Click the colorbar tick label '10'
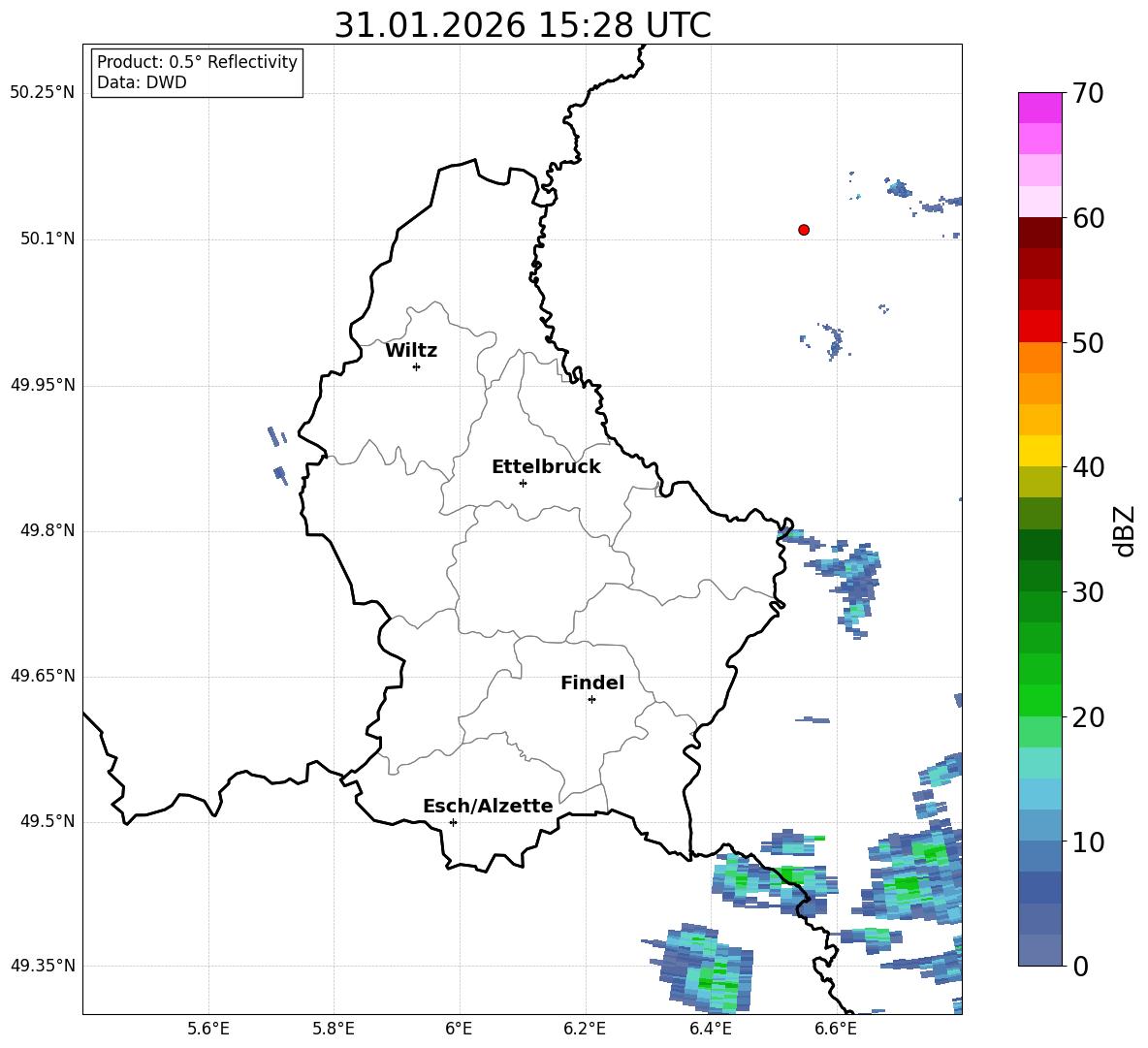Image resolution: width=1148 pixels, height=1048 pixels. (x=1087, y=842)
